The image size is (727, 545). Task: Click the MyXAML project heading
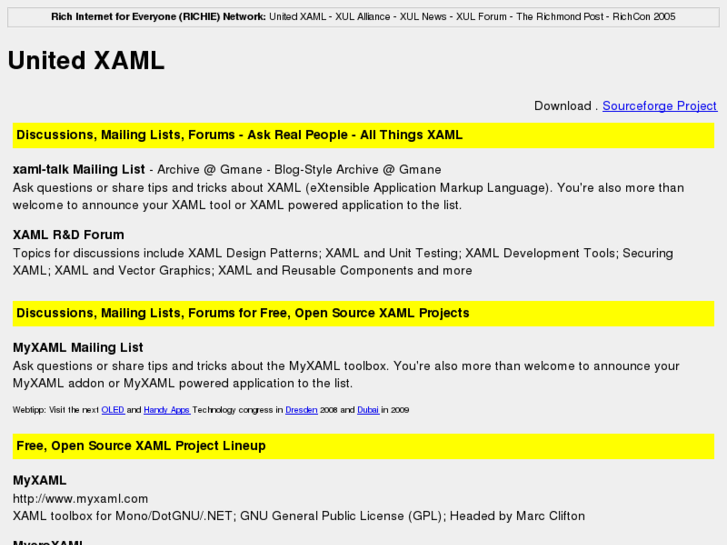pos(39,481)
